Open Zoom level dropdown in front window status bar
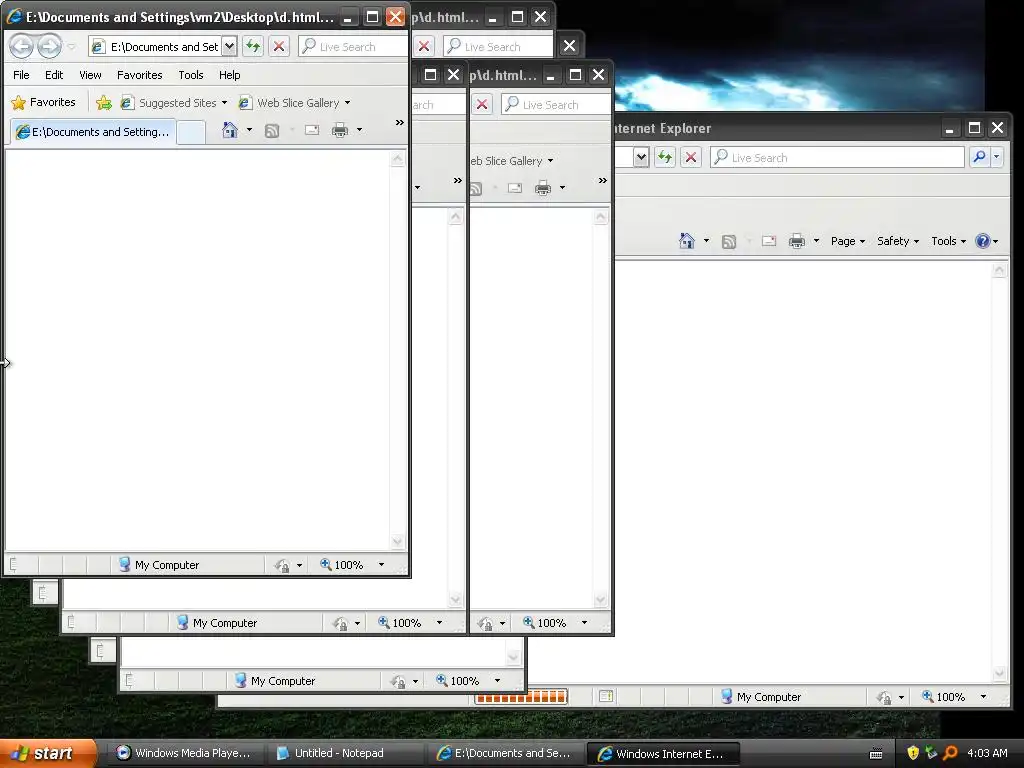Viewport: 1024px width, 768px height. coord(381,565)
